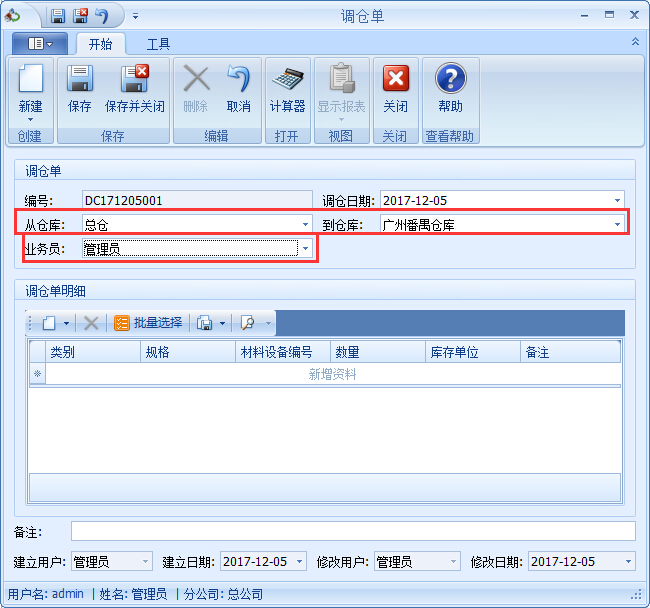Select the 开始 (Start) ribbon tab
Image resolution: width=650 pixels, height=608 pixels.
pyautogui.click(x=100, y=44)
